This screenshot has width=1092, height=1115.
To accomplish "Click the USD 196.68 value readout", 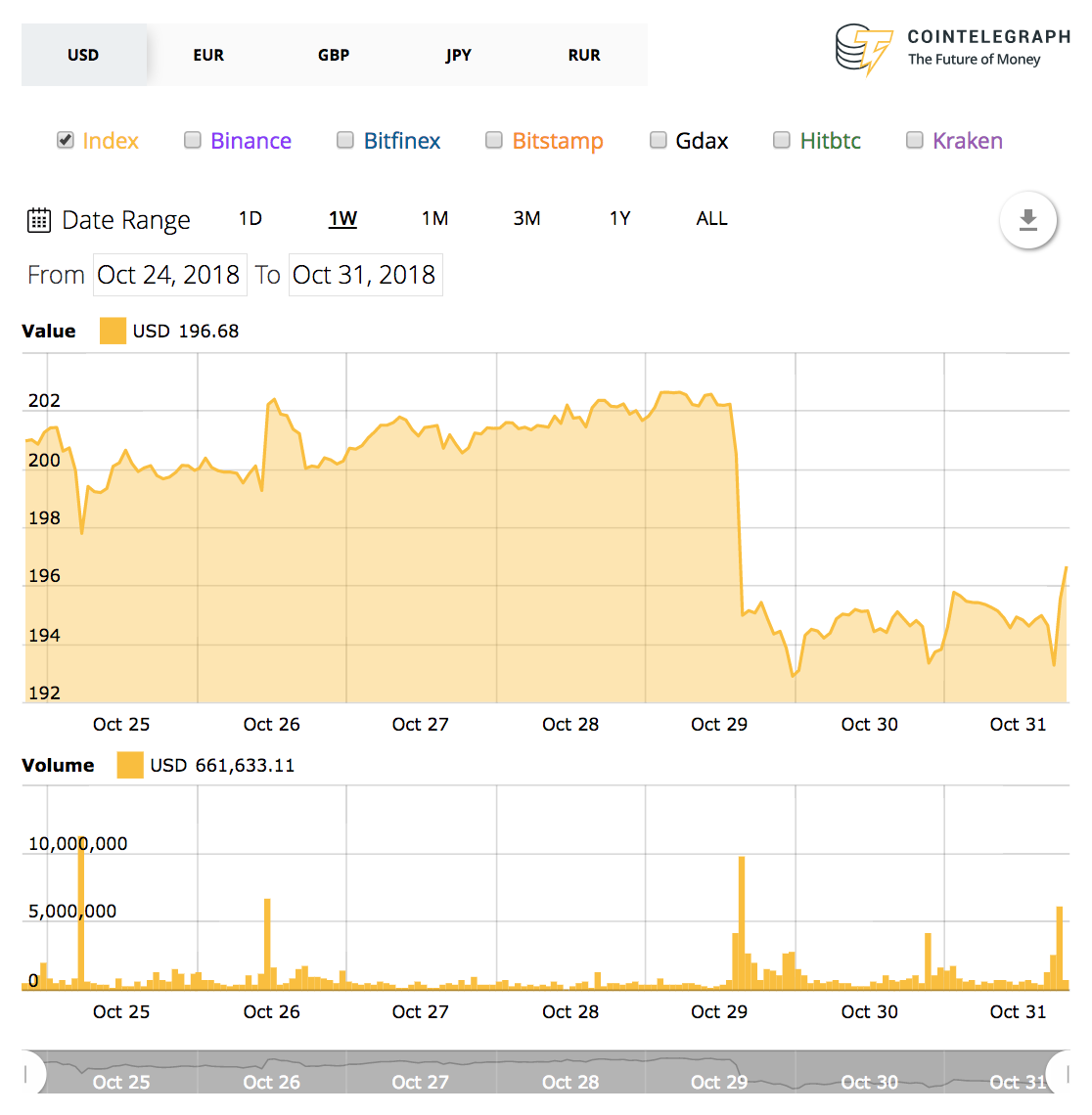I will pos(186,332).
